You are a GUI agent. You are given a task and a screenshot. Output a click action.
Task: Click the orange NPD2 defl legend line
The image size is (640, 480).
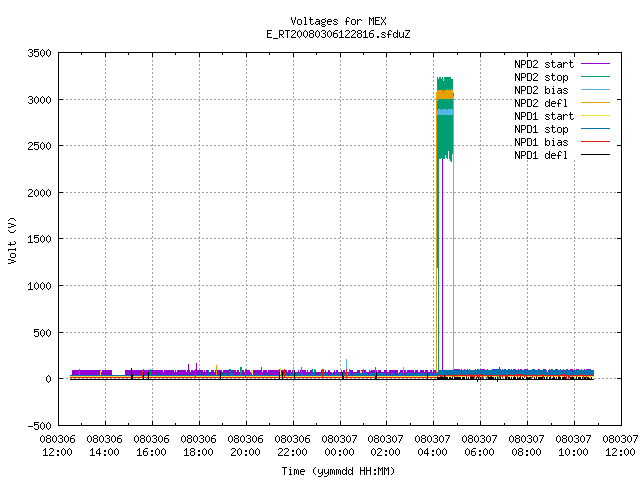pos(596,103)
